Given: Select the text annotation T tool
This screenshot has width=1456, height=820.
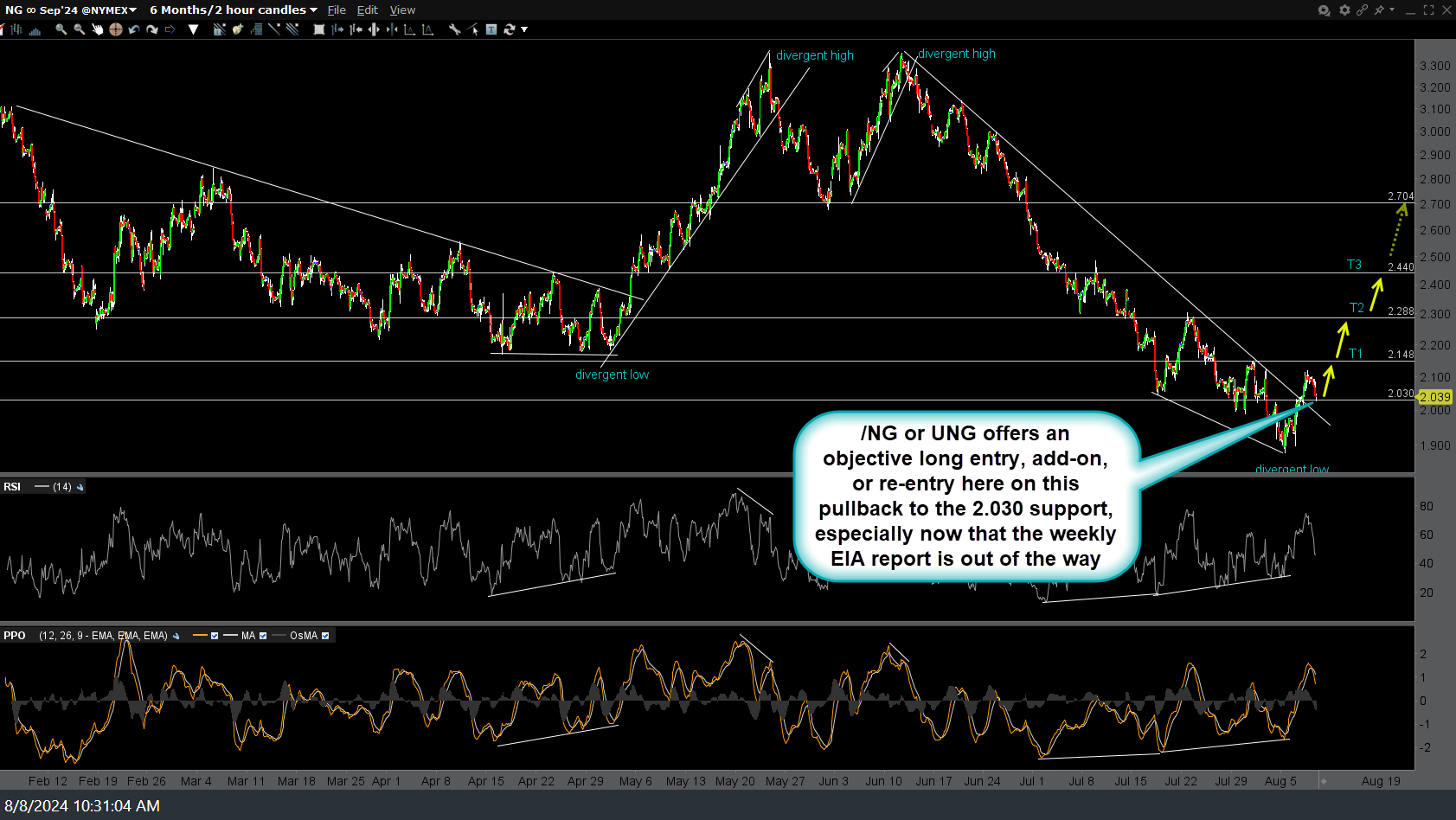Looking at the screenshot, I should [491, 29].
